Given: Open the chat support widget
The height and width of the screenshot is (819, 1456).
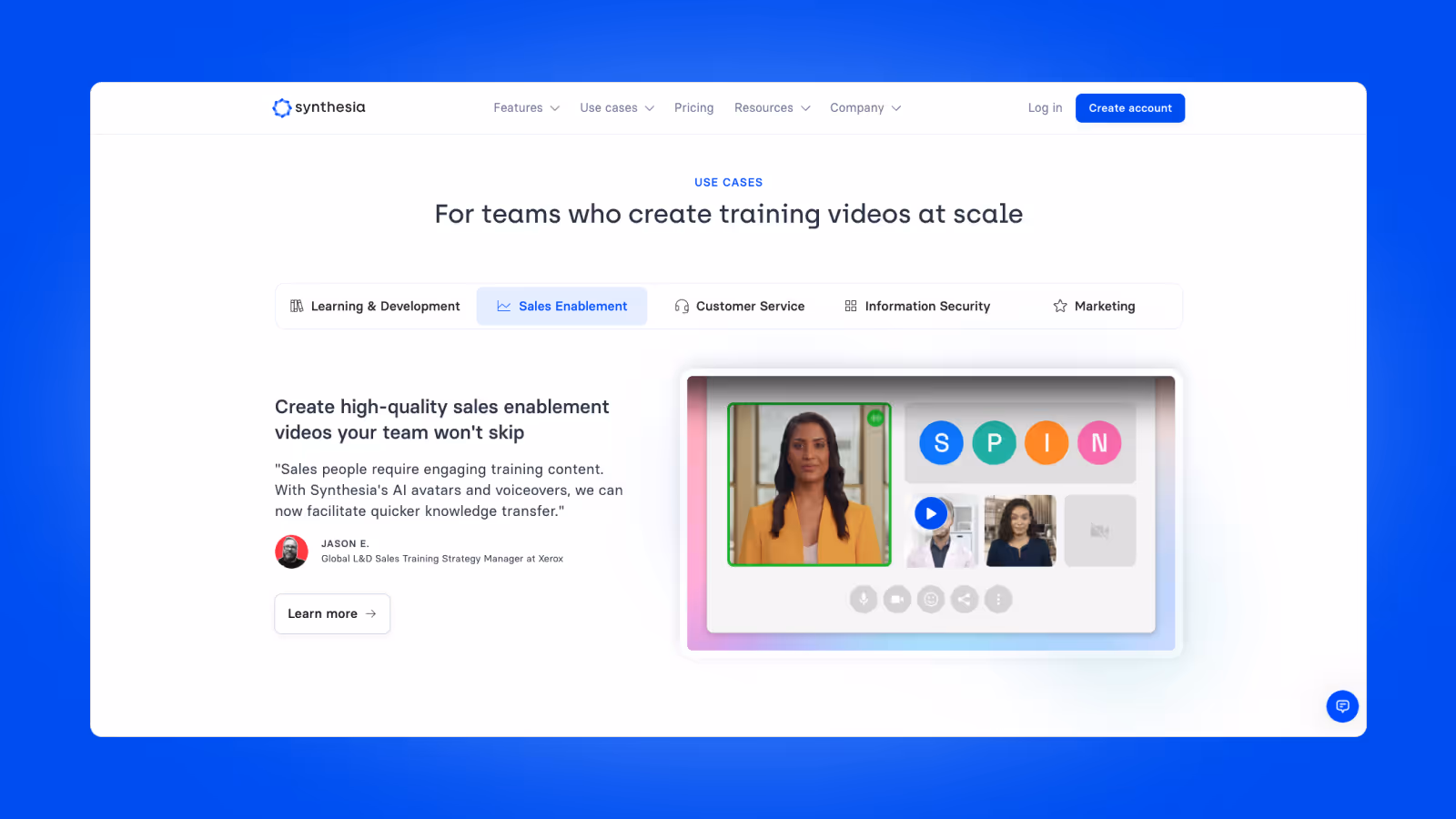Looking at the screenshot, I should (1342, 706).
